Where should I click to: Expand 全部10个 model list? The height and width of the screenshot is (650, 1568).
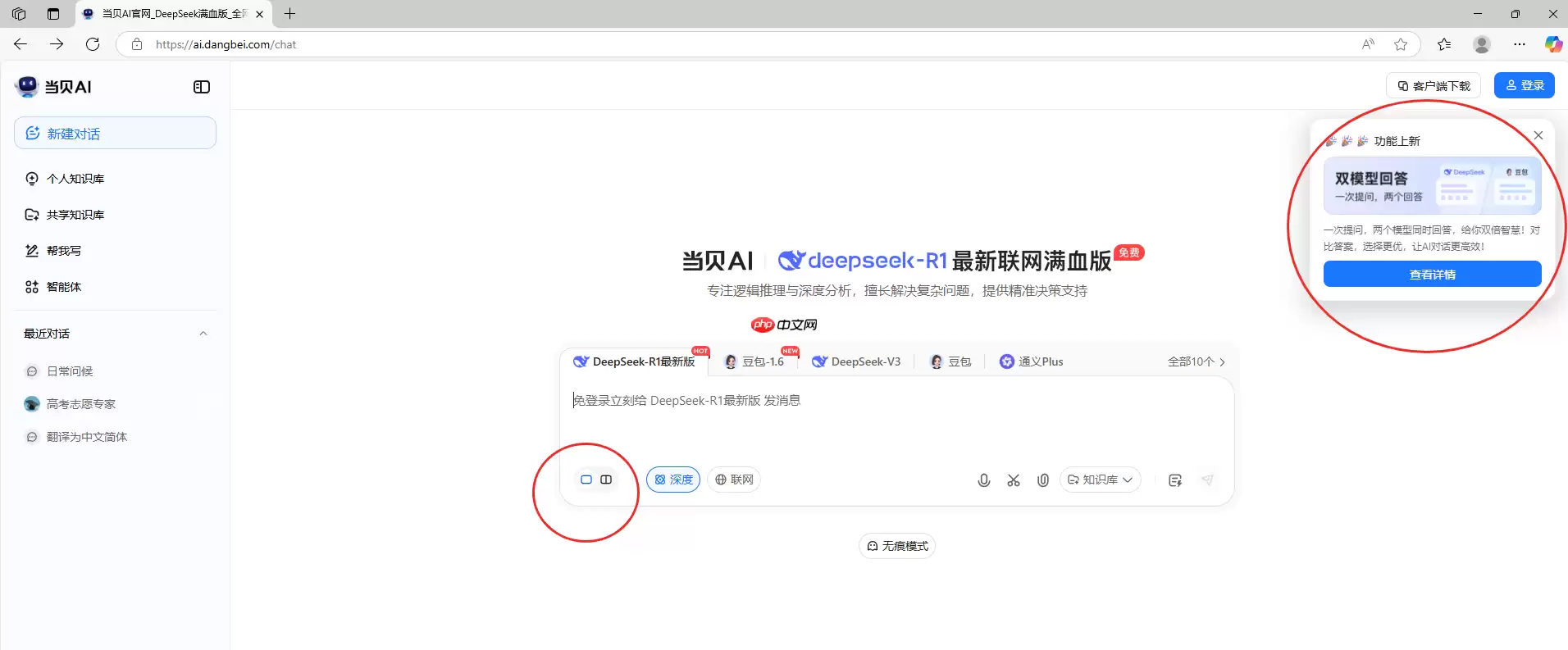click(x=1197, y=361)
